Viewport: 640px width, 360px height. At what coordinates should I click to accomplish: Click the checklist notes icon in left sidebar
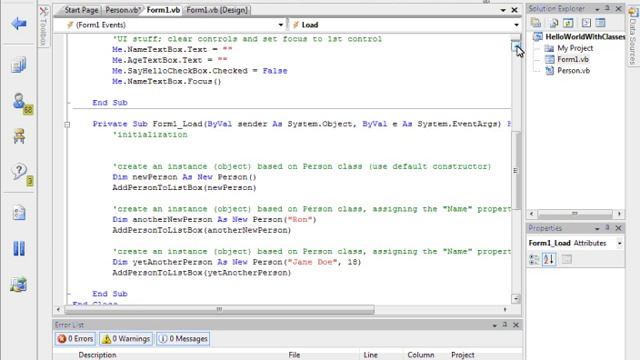[x=19, y=213]
